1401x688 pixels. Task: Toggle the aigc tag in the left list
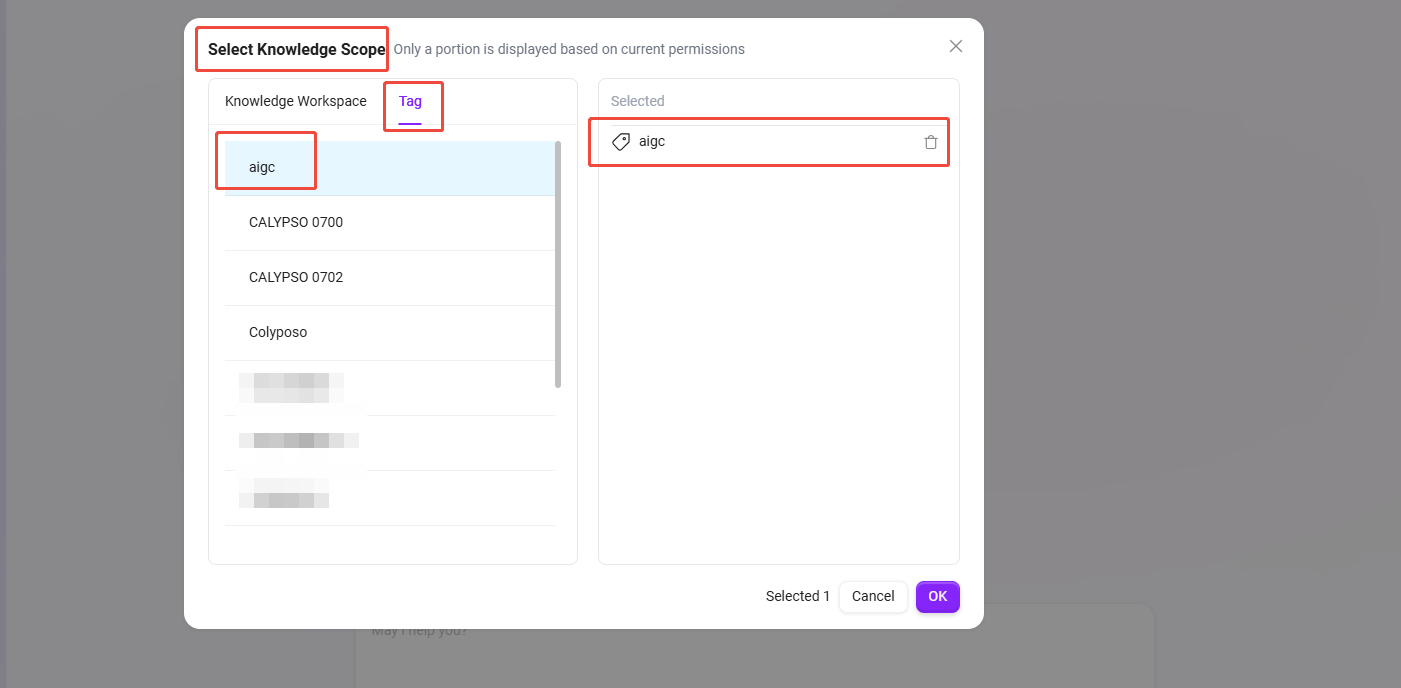(x=262, y=167)
